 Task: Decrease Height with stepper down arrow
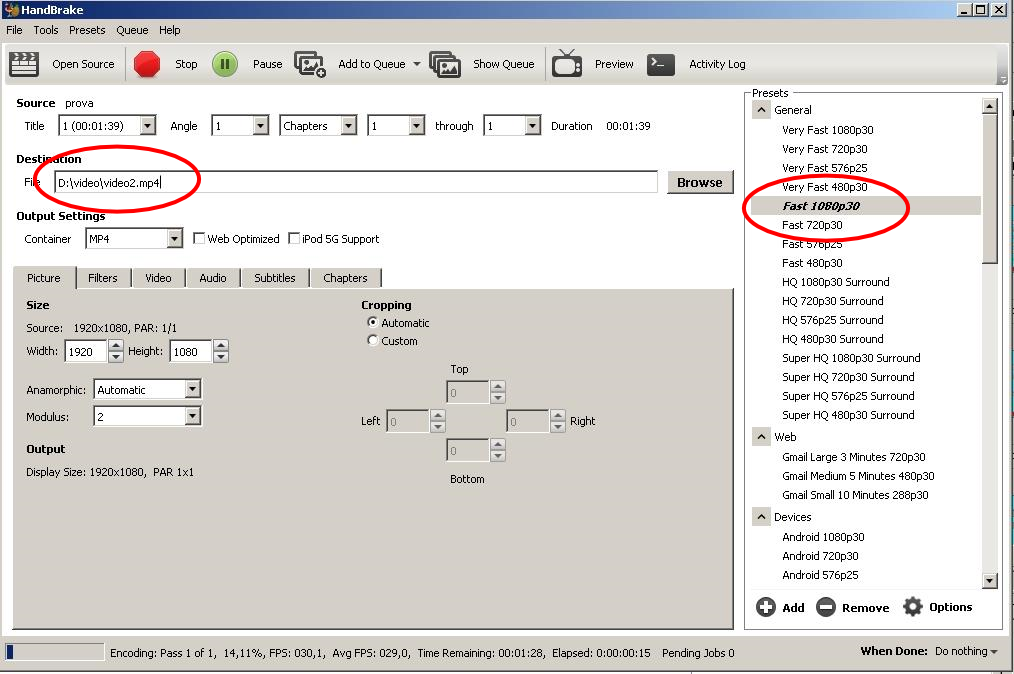pos(221,357)
